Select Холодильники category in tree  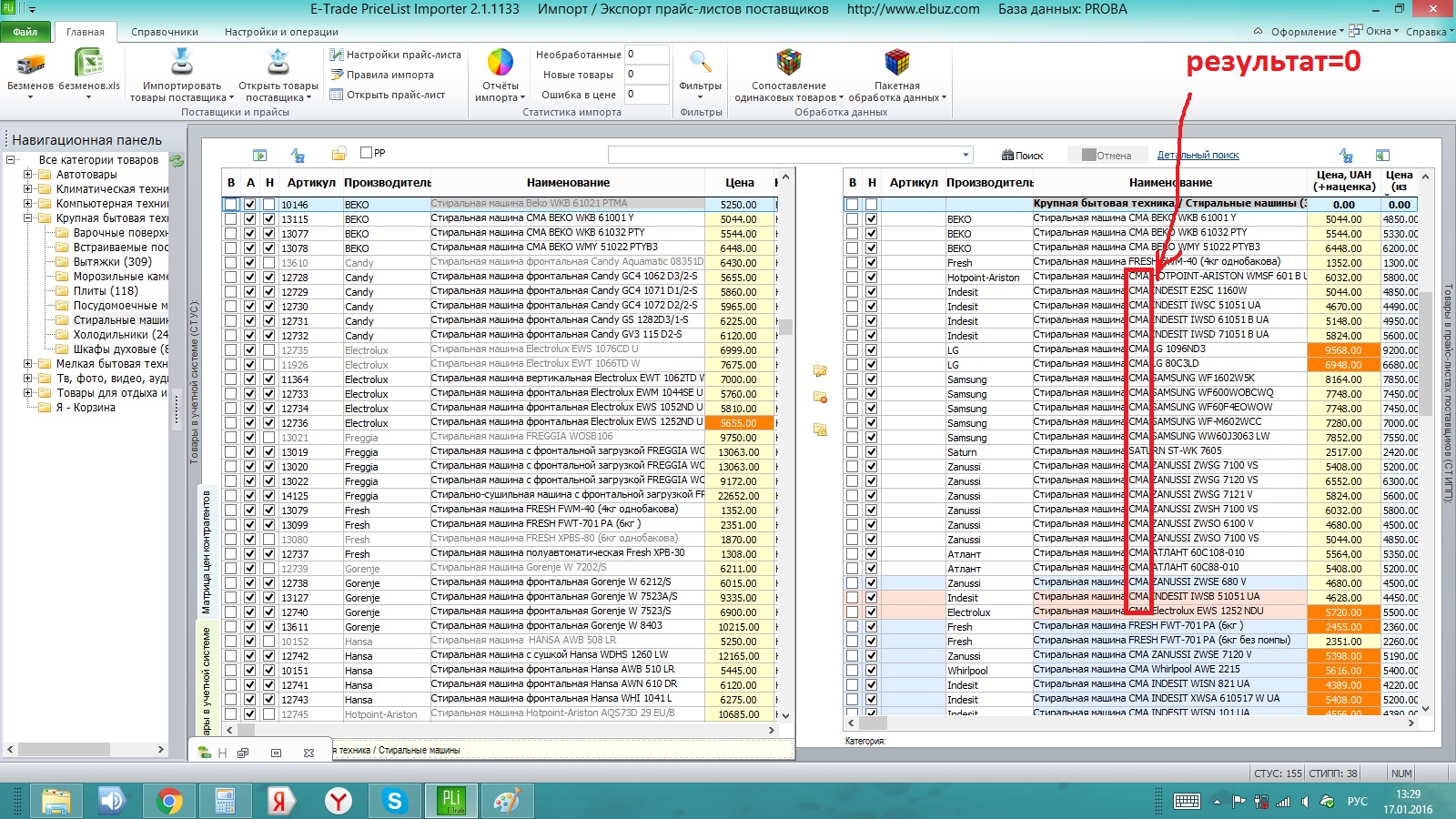pyautogui.click(x=120, y=335)
